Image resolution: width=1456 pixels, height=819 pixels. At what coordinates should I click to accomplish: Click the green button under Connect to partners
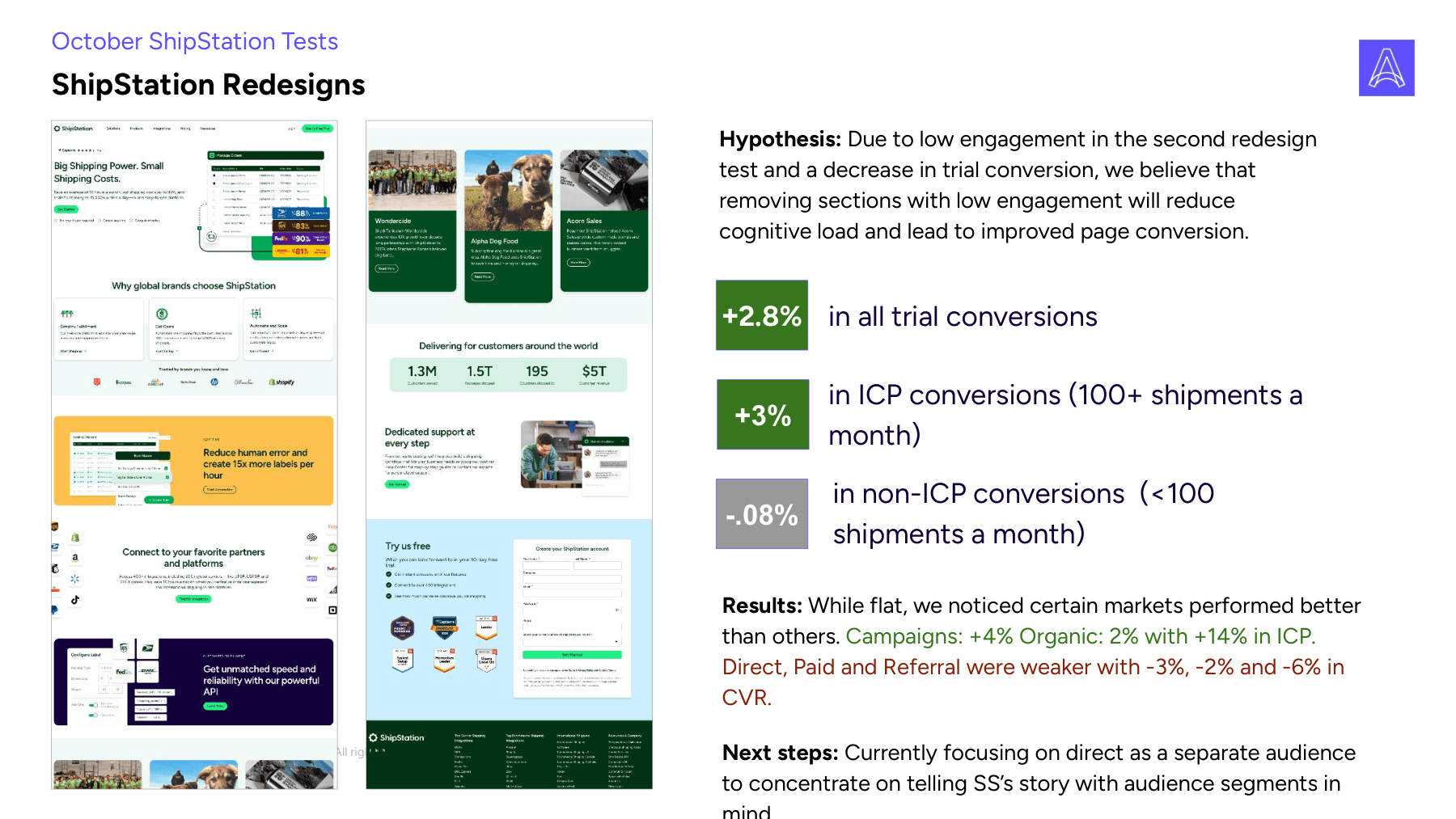click(x=193, y=599)
